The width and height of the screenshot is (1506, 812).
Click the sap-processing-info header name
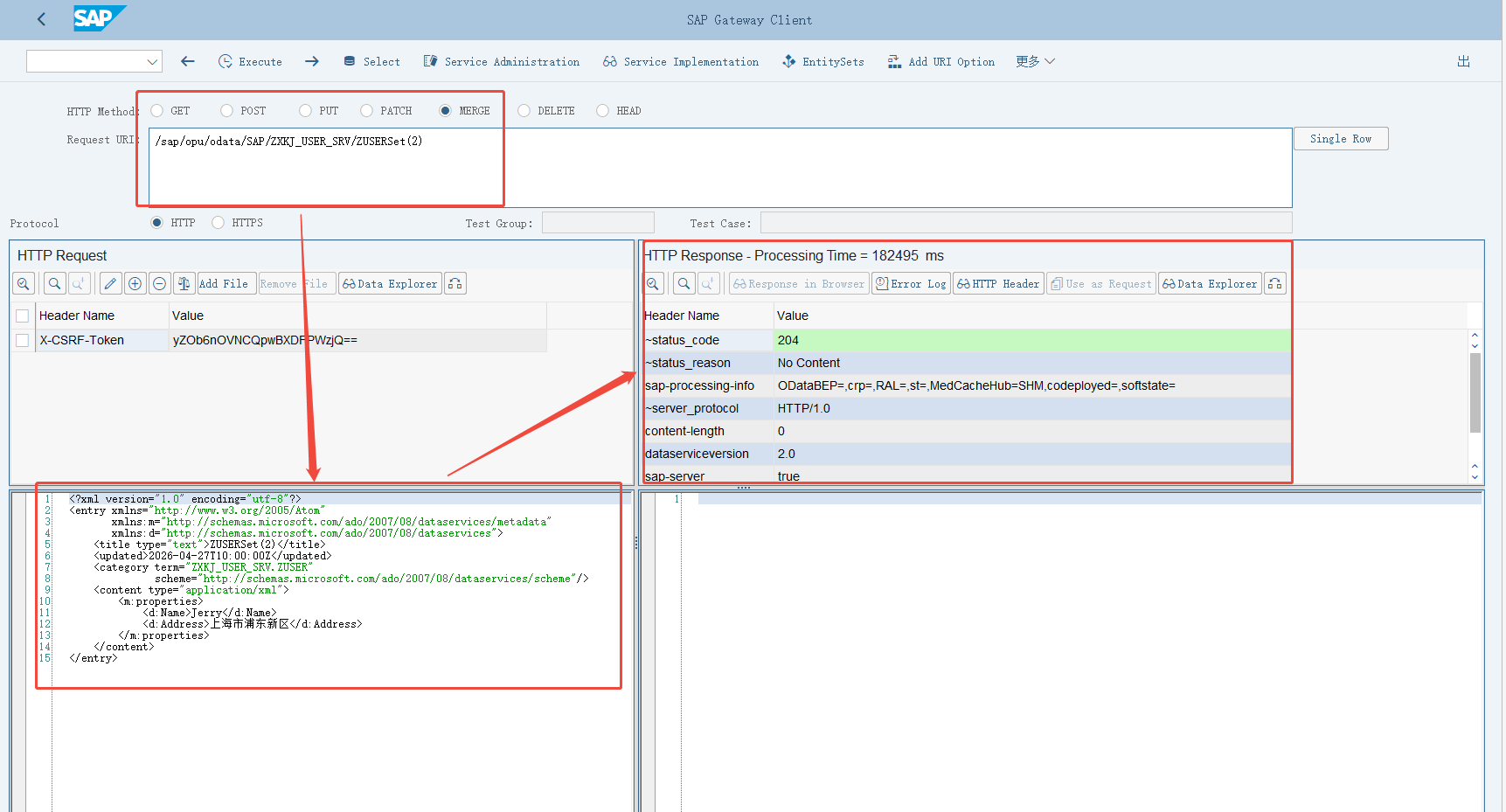tap(699, 385)
